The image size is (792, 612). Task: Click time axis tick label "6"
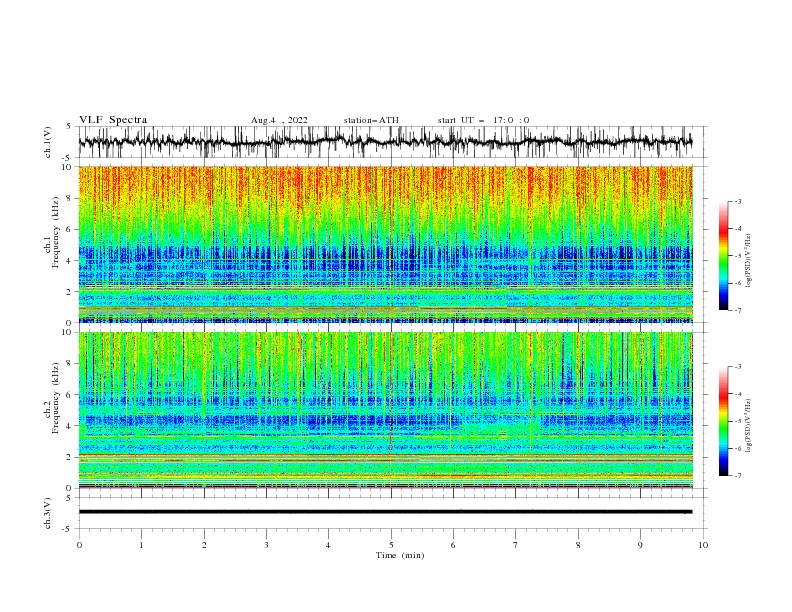(453, 545)
